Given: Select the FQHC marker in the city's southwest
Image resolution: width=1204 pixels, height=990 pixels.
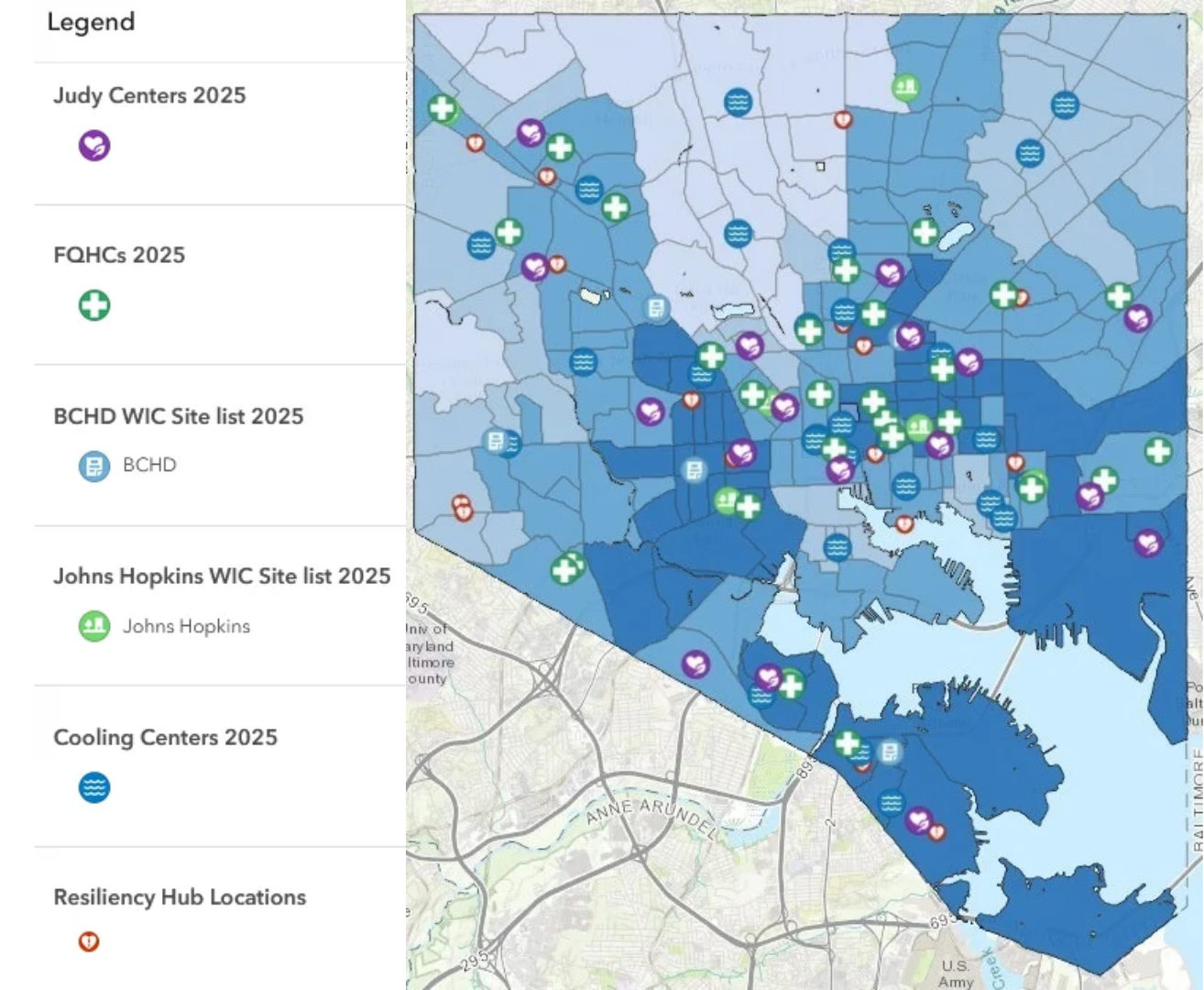Looking at the screenshot, I should 565,569.
